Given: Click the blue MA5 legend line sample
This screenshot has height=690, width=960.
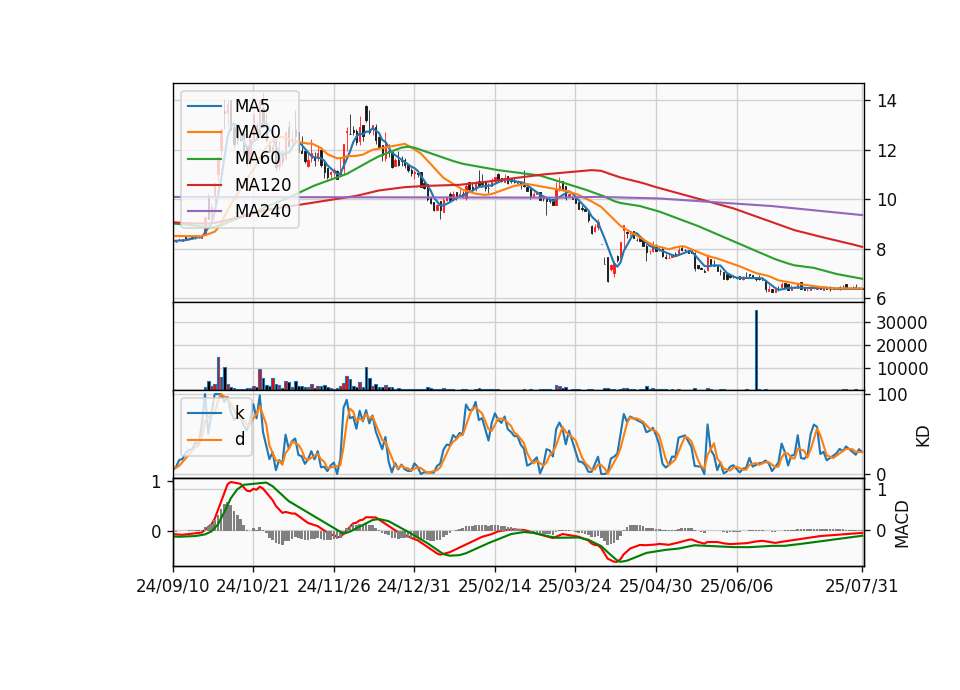Looking at the screenshot, I should point(204,107).
